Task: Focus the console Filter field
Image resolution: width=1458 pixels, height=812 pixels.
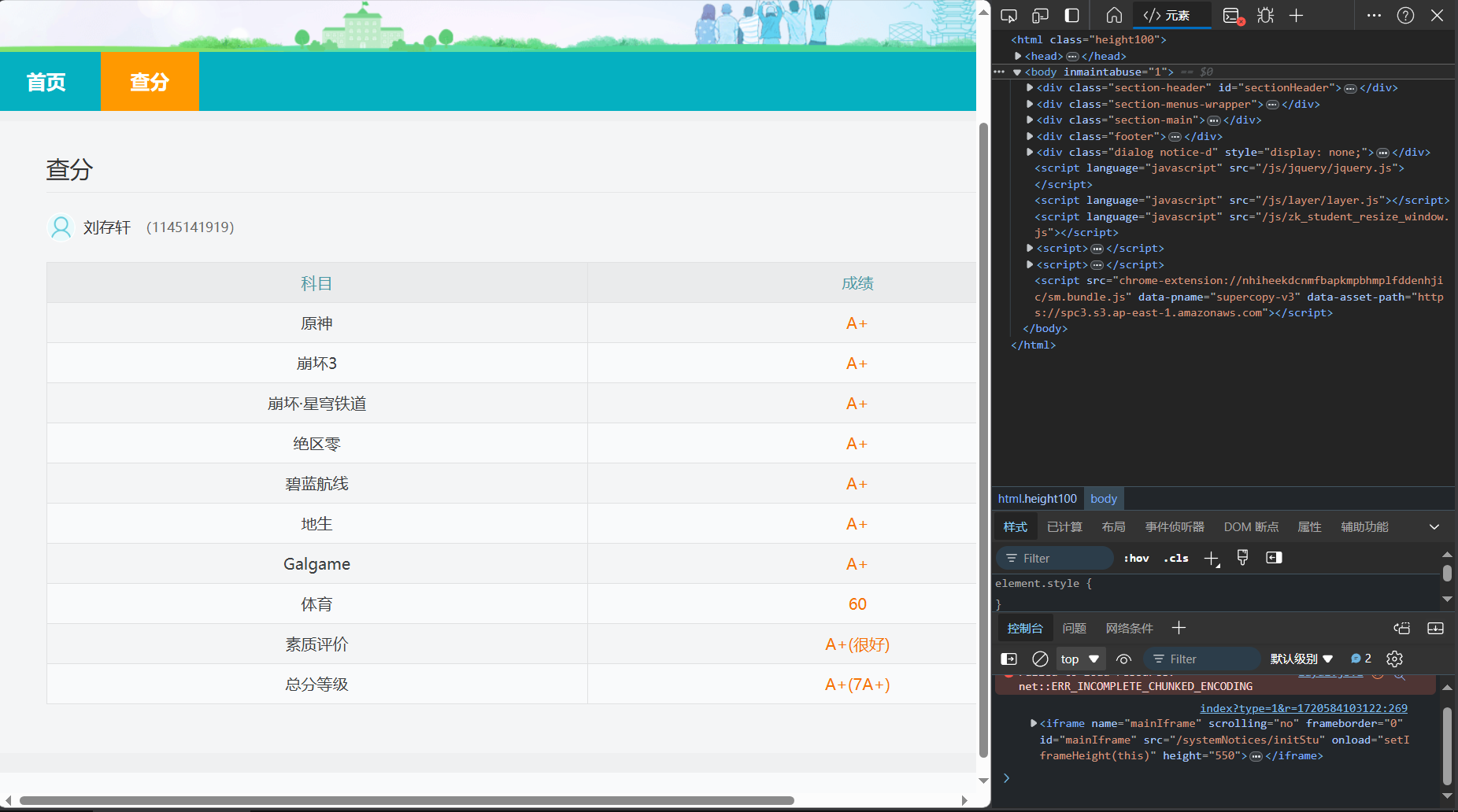Action: pos(1203,659)
